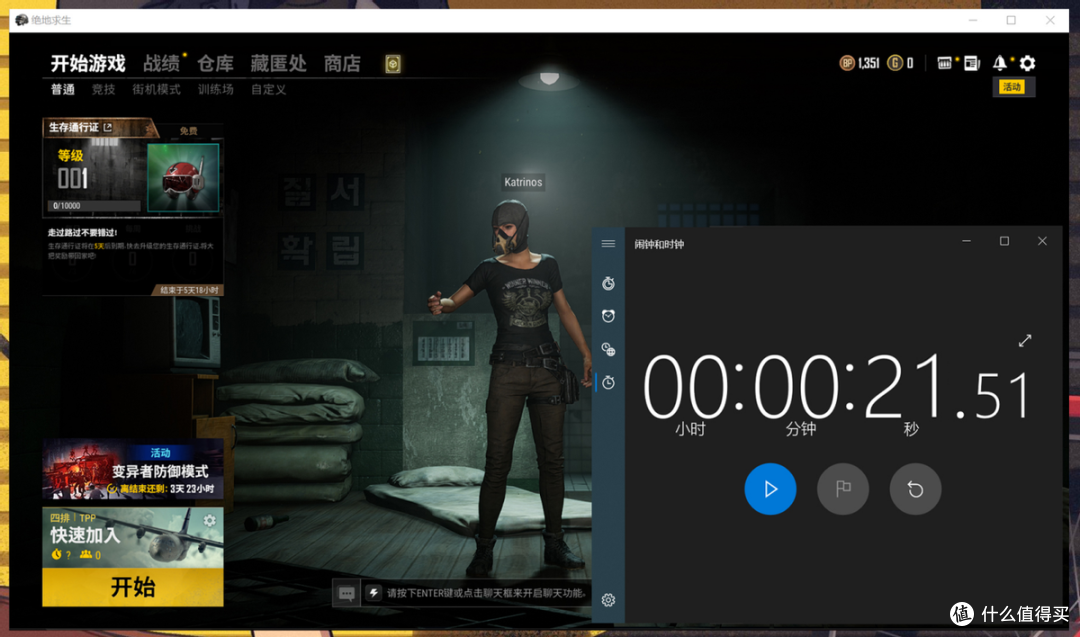The width and height of the screenshot is (1080, 637).
Task: Open the game settings gear icon
Action: (x=1027, y=63)
